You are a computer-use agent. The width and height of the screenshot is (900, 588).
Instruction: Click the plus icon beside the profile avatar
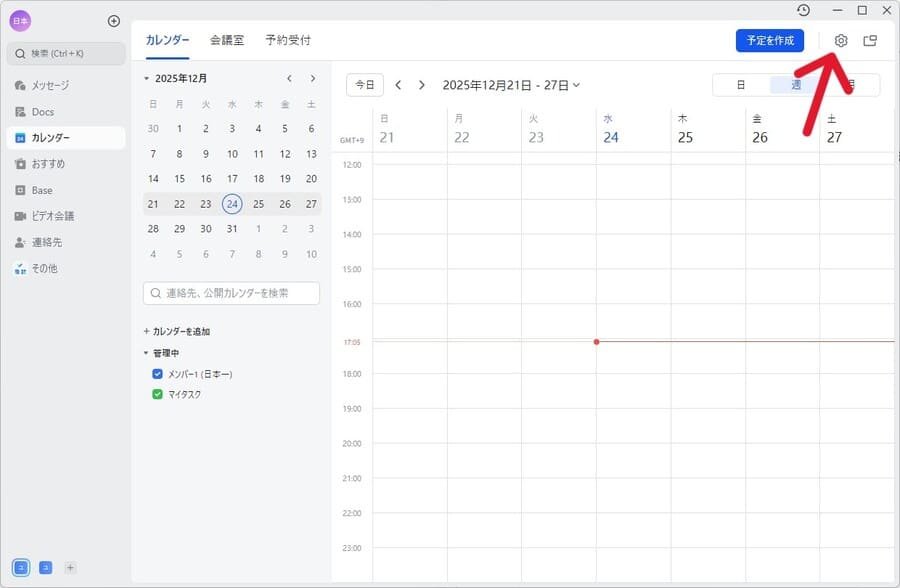[113, 21]
